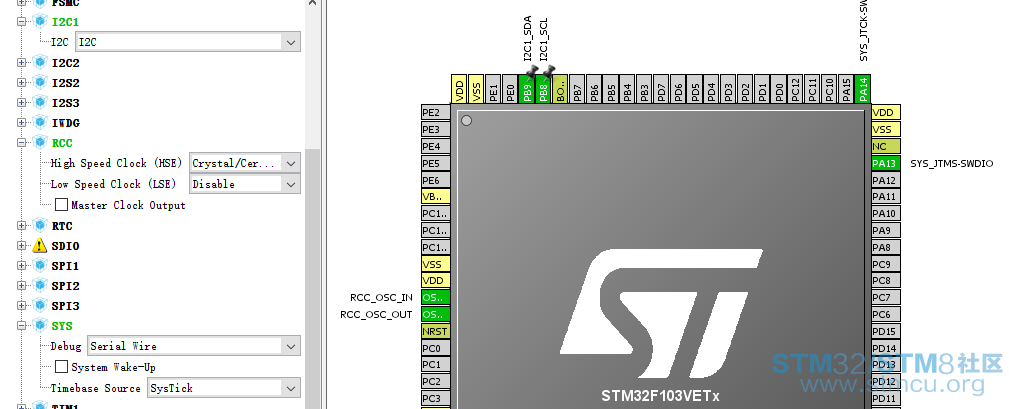Open the Timebase Source dropdown

(x=291, y=388)
